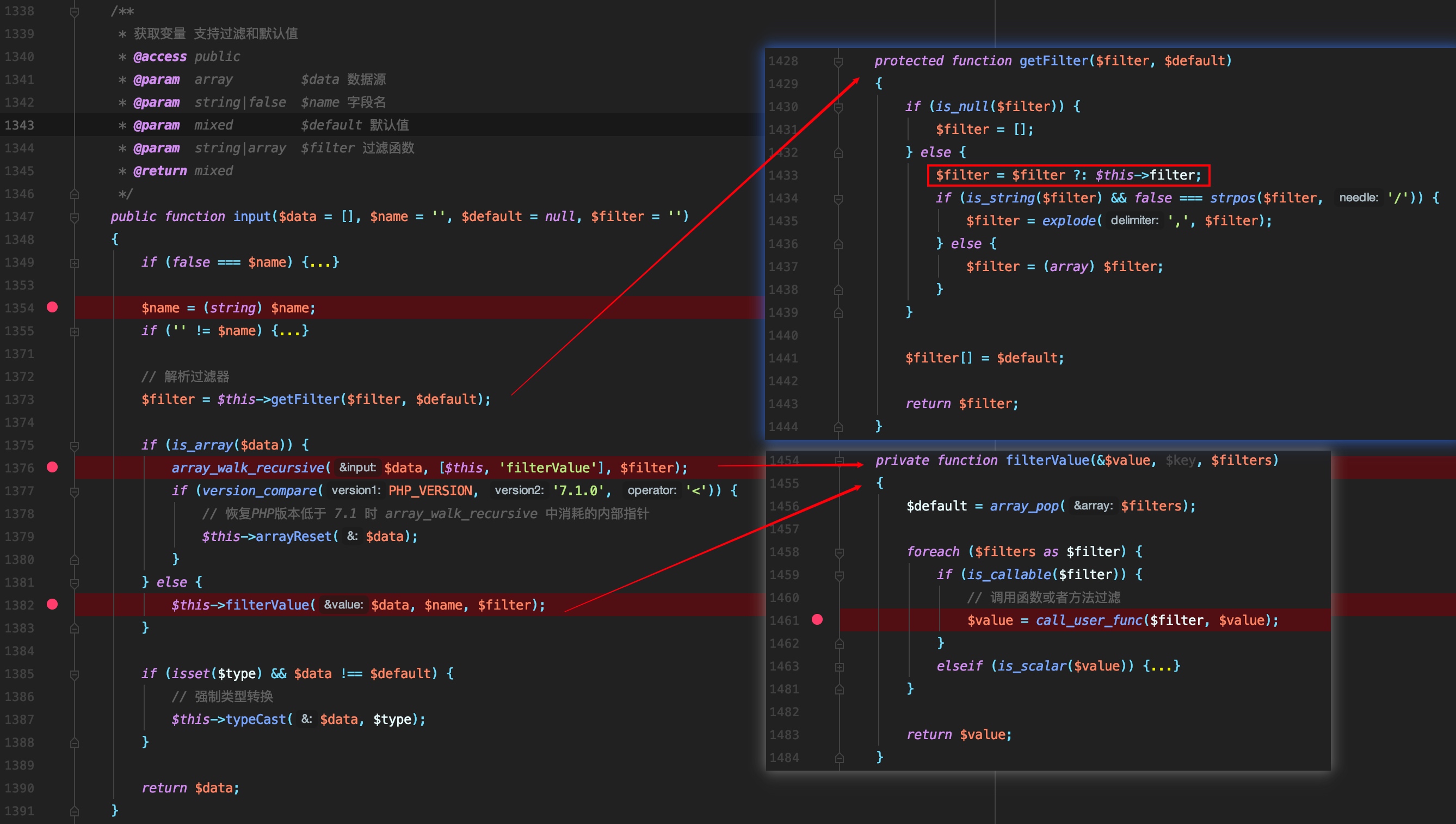Click the fold marker on line 1349
Screen dimensions: 1456x824
point(74,262)
